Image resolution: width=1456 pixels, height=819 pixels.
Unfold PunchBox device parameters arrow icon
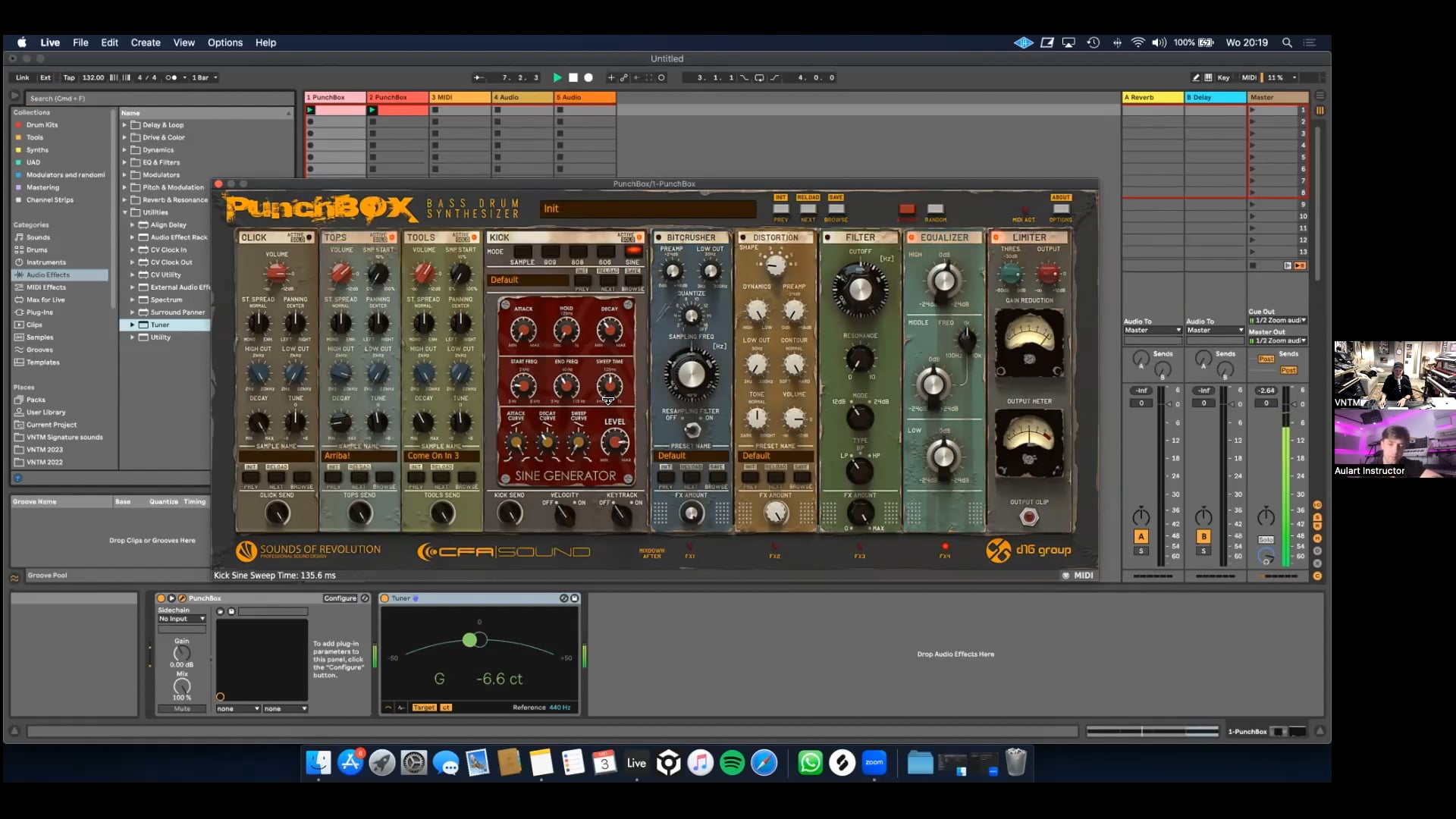pos(171,598)
